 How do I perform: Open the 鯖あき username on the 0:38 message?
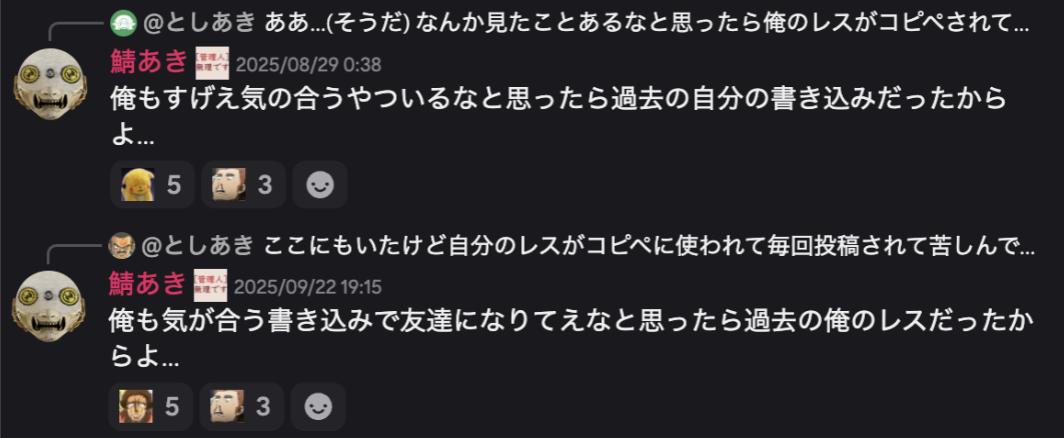[x=148, y=62]
